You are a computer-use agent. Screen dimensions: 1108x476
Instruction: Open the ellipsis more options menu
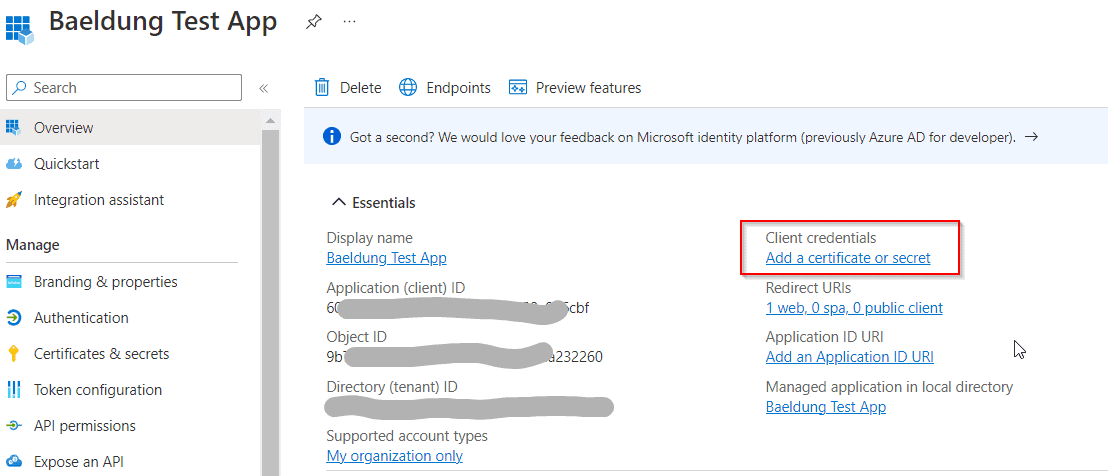[x=349, y=22]
